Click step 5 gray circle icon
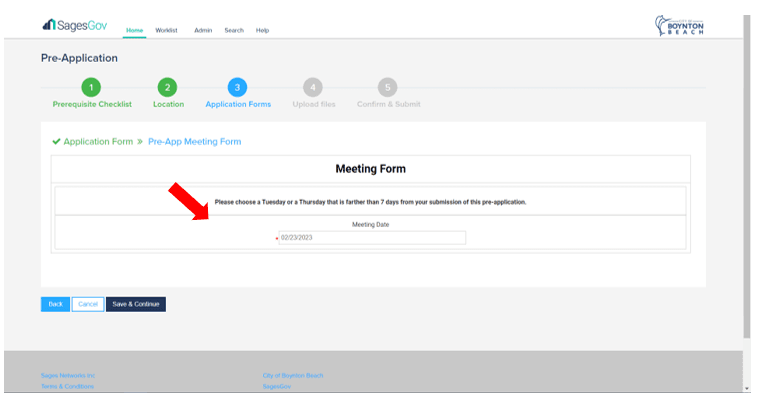This screenshot has width=760, height=403. click(x=388, y=88)
